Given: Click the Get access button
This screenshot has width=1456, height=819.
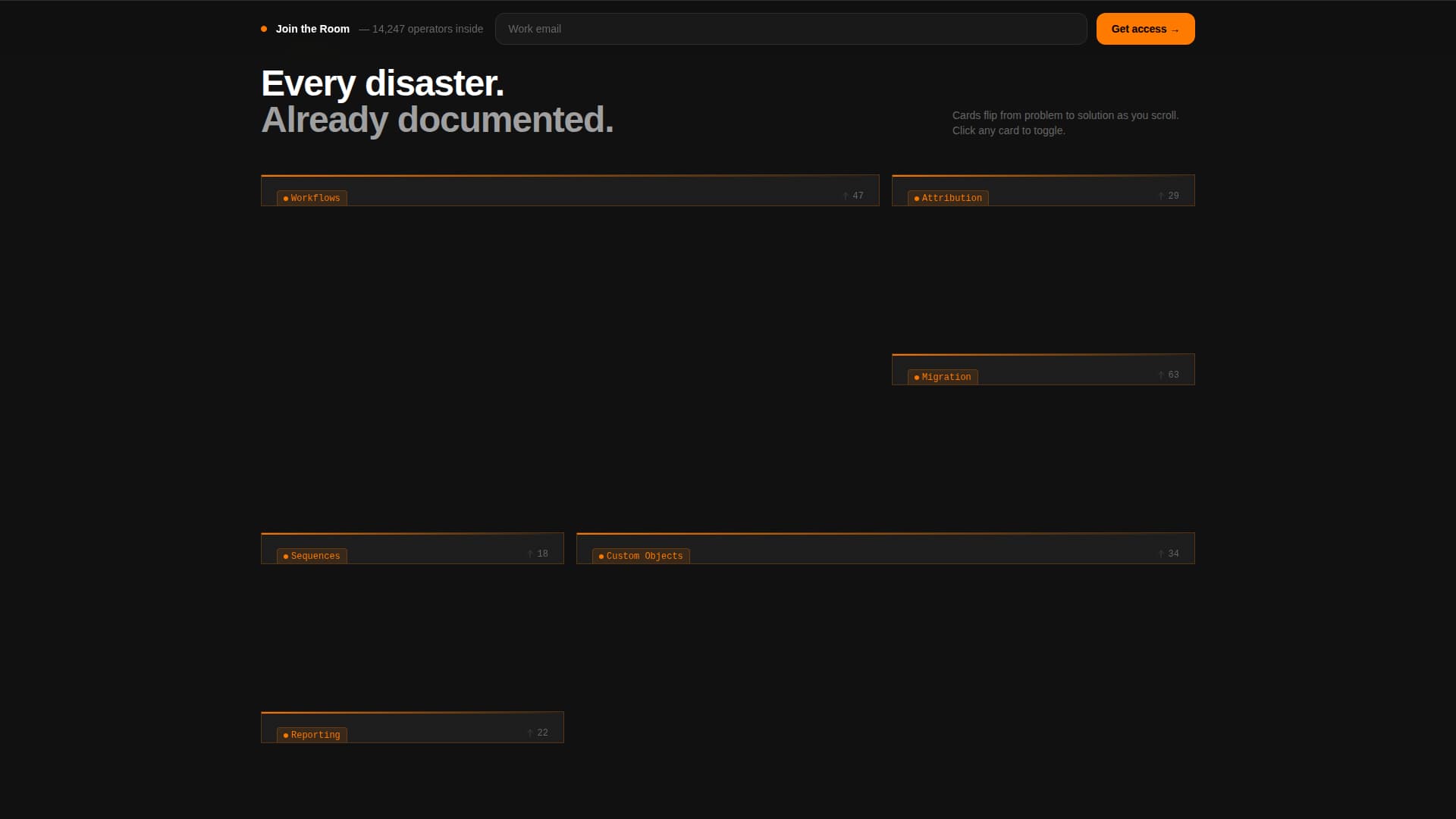Looking at the screenshot, I should 1145,29.
